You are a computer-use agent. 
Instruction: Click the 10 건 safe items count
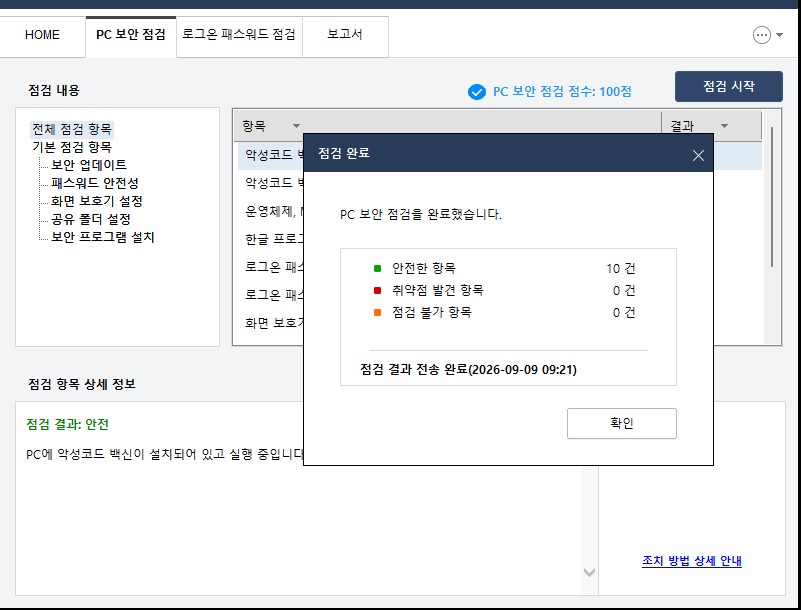point(621,268)
